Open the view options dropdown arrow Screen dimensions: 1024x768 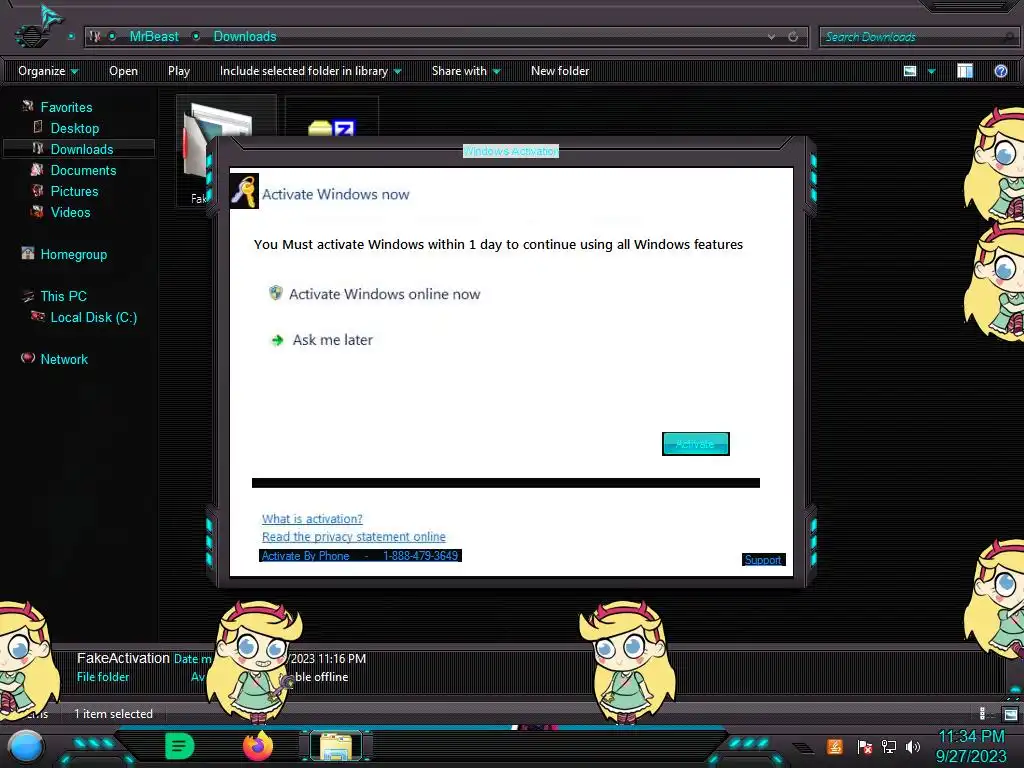[932, 71]
